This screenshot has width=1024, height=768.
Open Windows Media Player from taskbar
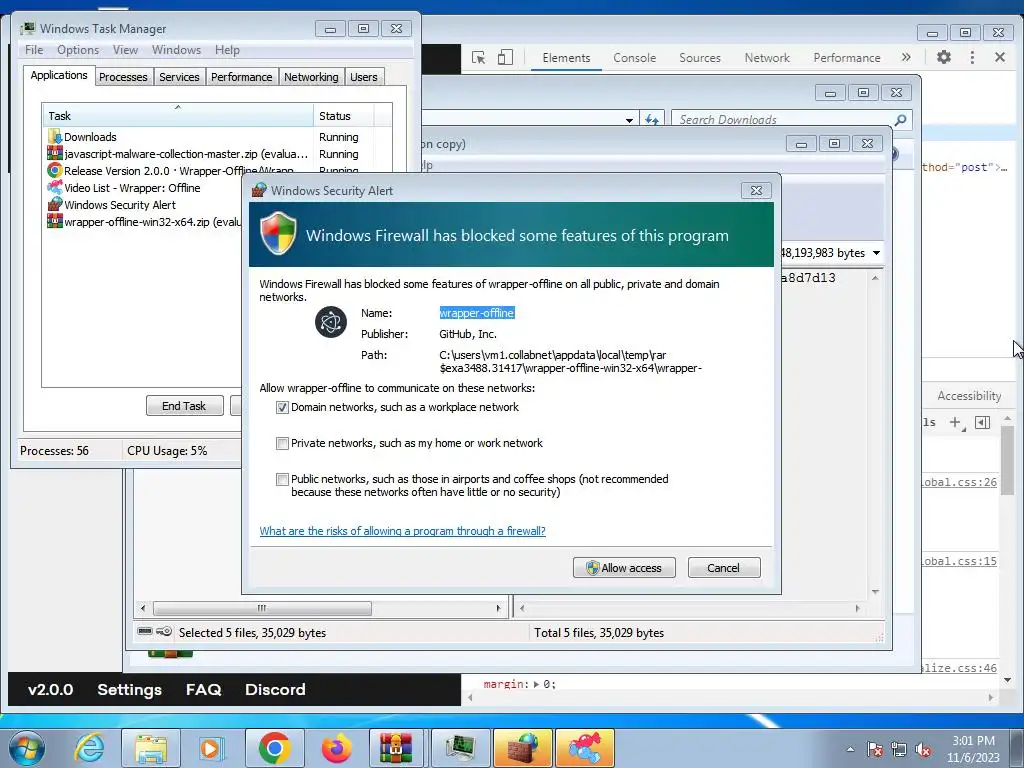click(211, 748)
